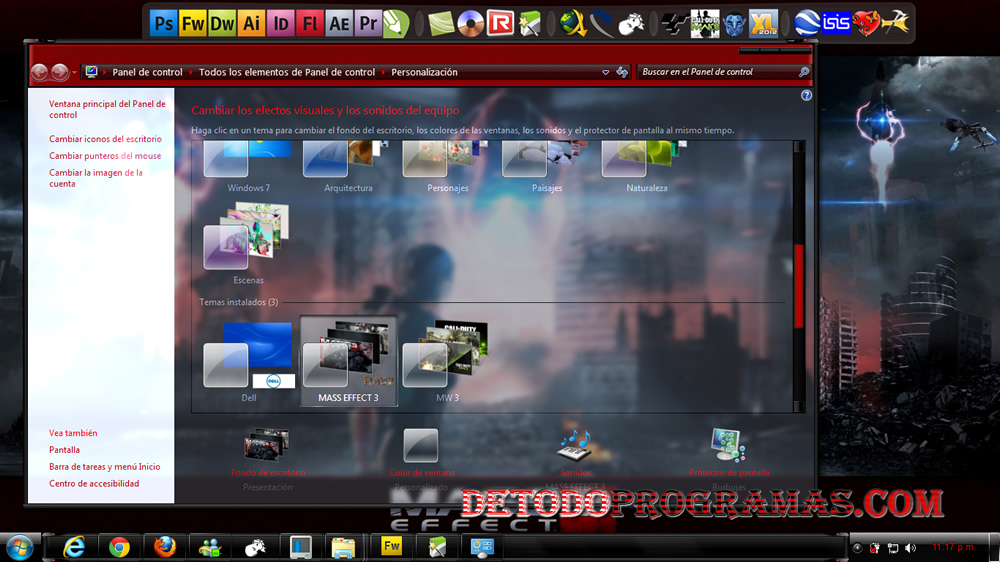Click the volume speaker tray icon
1000x562 pixels.
911,548
